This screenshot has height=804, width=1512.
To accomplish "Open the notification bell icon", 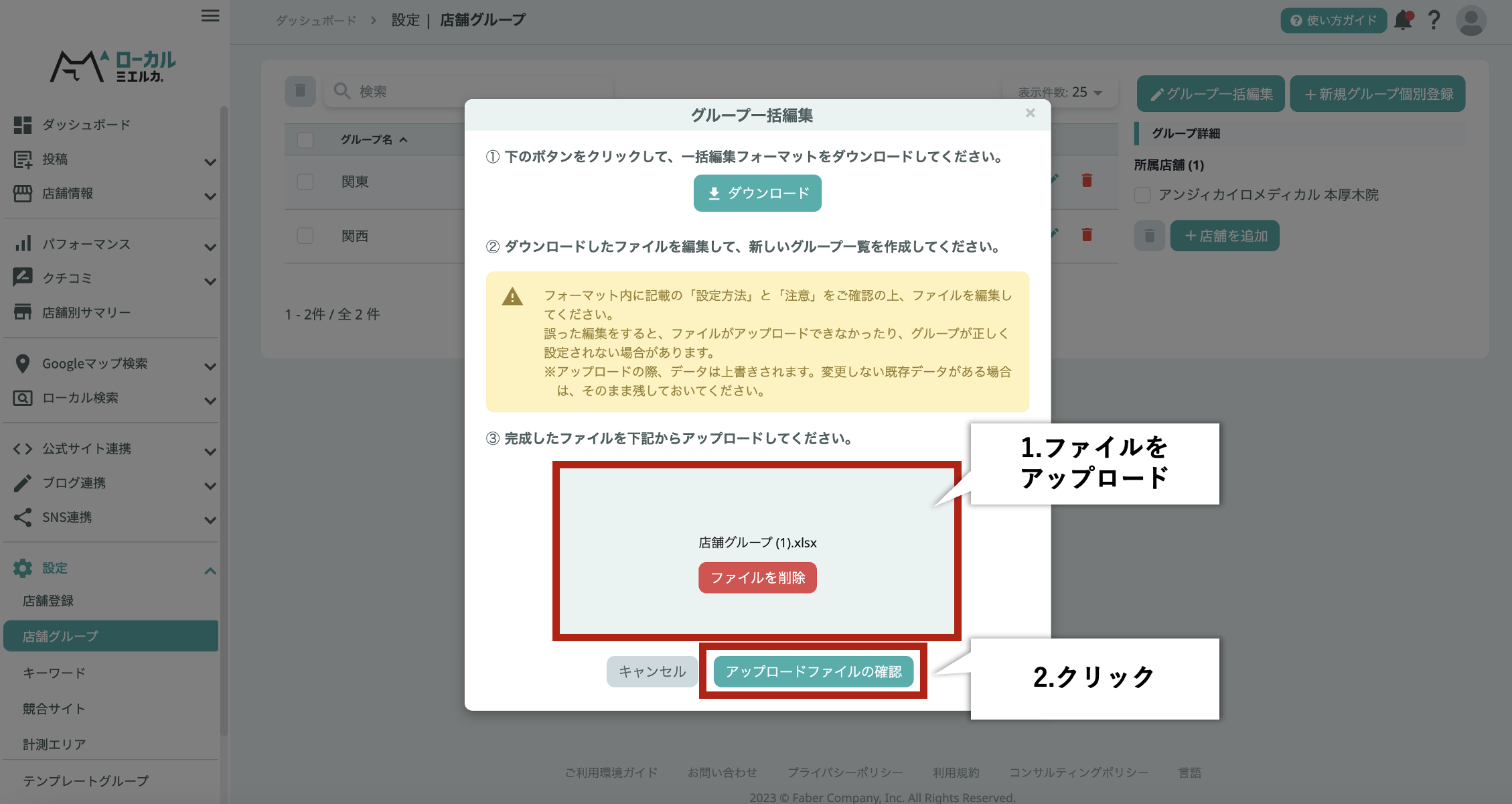I will [1403, 20].
